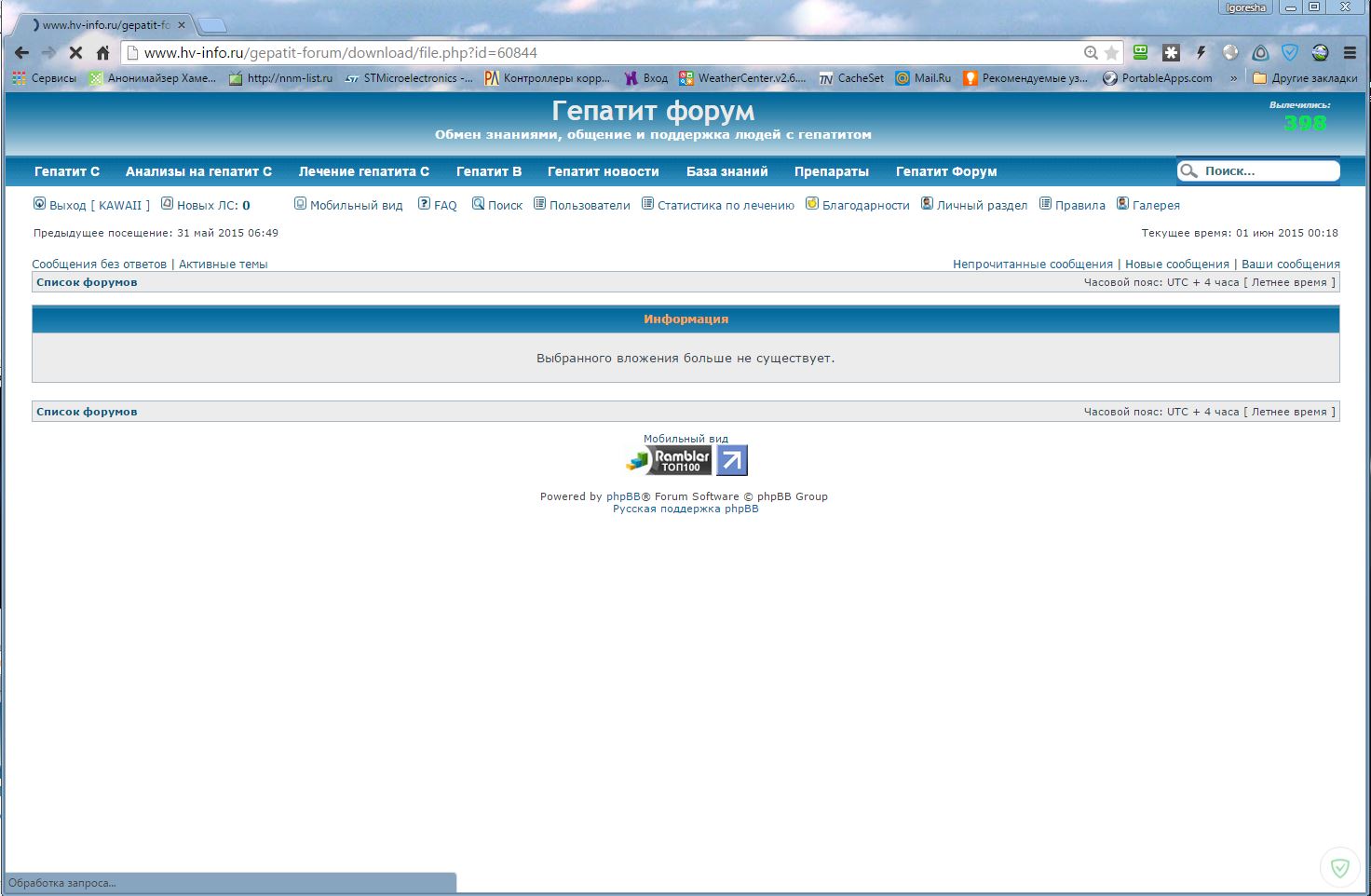Open the Другие закладки bookmarks folder
This screenshot has width=1371, height=896.
click(x=1305, y=78)
